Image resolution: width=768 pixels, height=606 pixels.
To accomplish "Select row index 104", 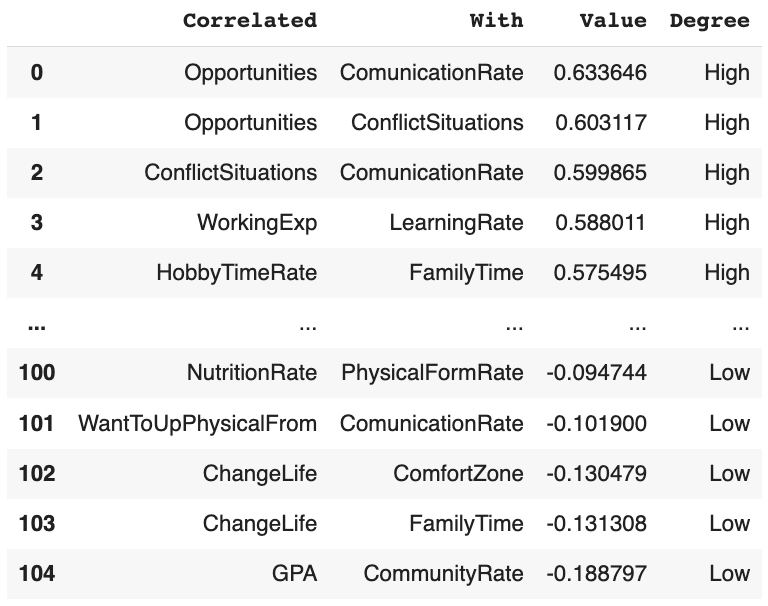I will click(x=37, y=573).
